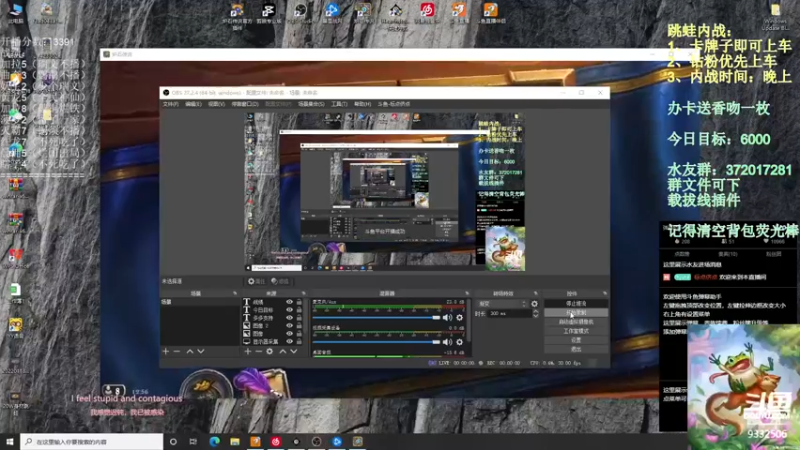Click Cortana circle icon on taskbar
This screenshot has height=450, width=800.
click(x=173, y=441)
